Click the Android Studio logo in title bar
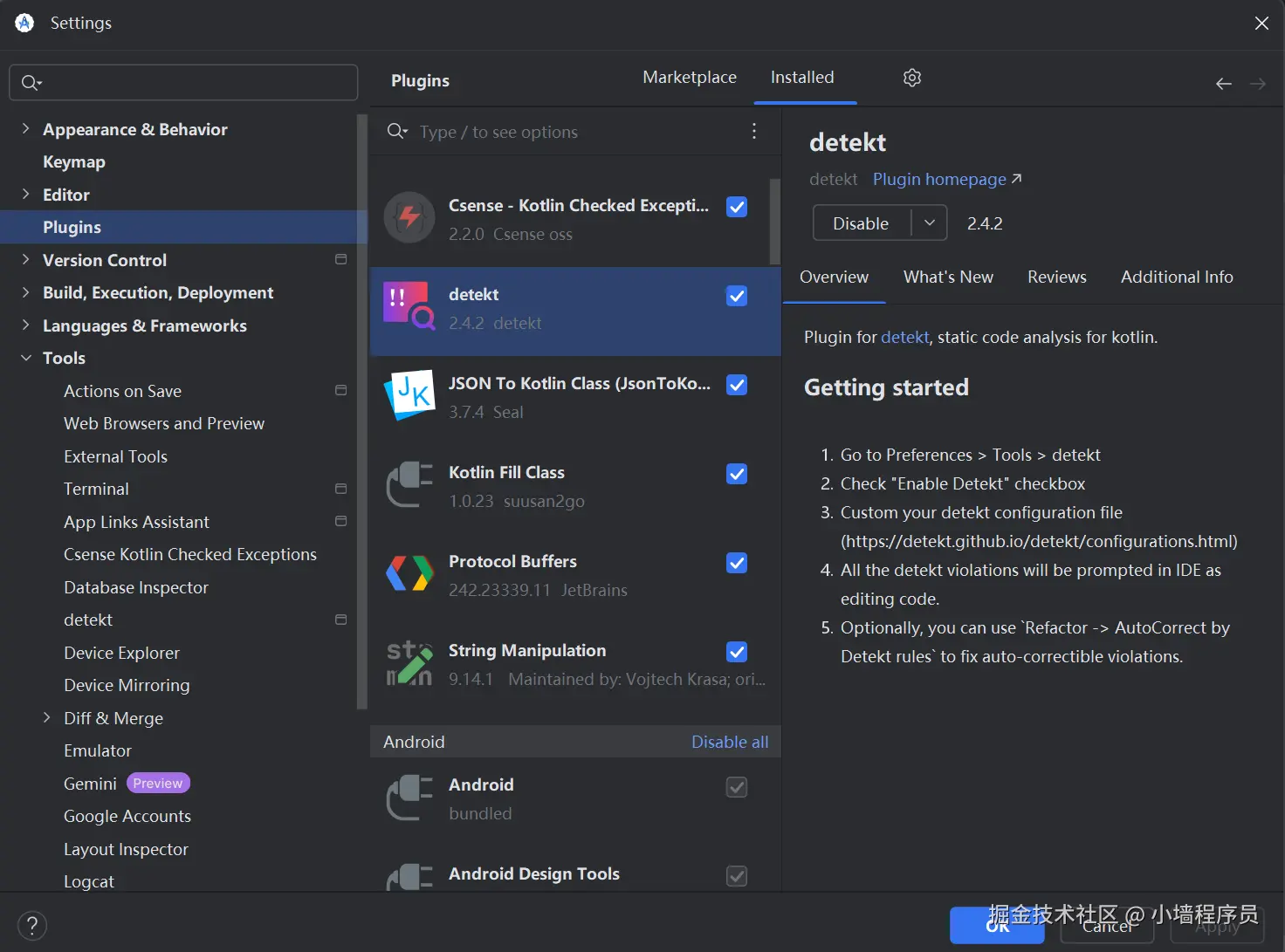 coord(24,23)
